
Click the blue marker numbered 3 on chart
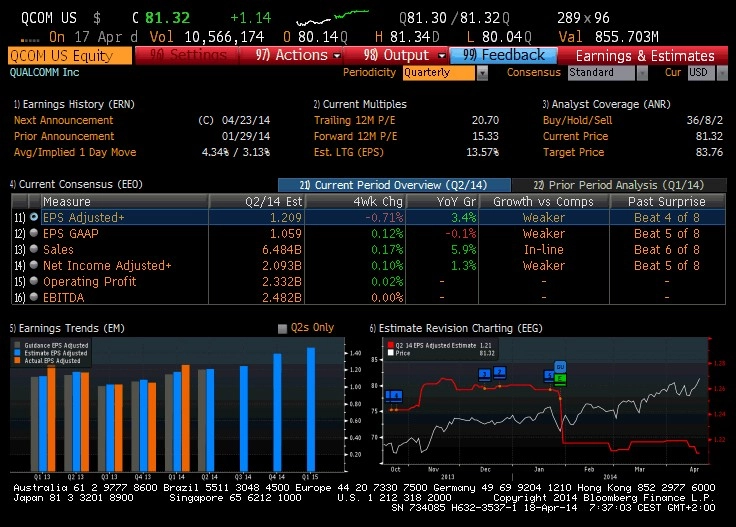tap(484, 374)
